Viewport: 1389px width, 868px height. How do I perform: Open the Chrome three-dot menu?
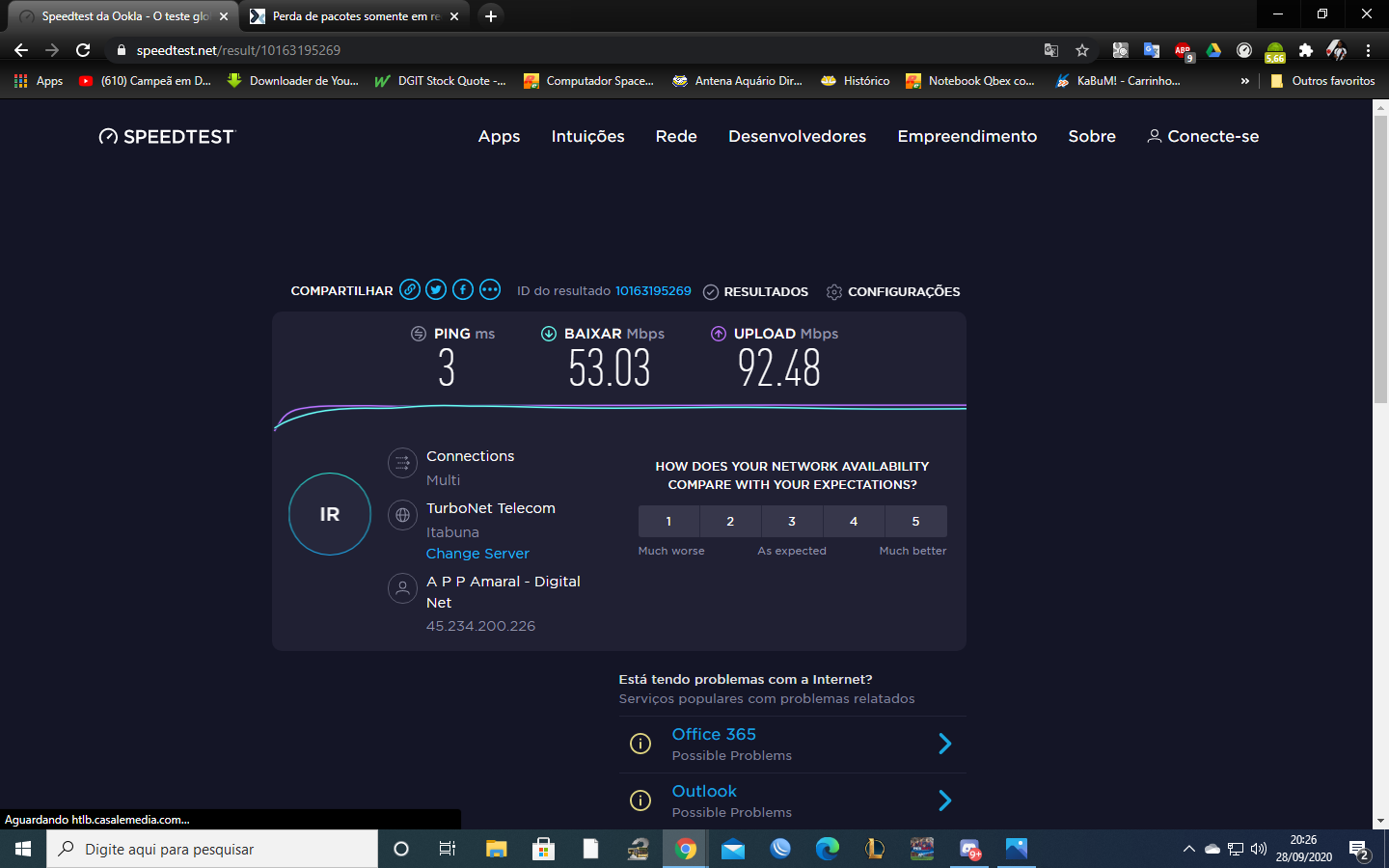(1368, 50)
